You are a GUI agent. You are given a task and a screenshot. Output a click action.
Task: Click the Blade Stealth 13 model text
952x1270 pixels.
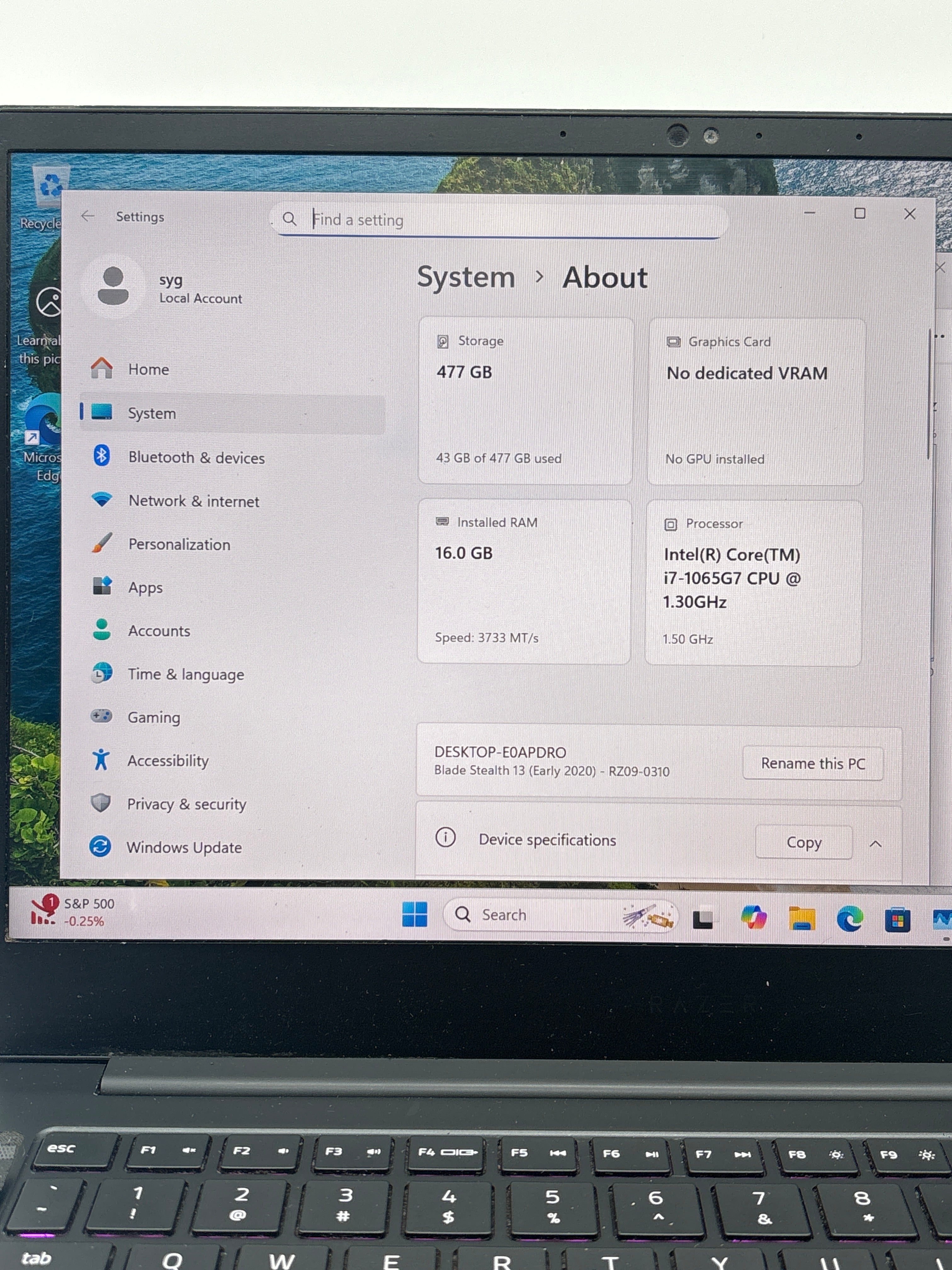pos(552,770)
